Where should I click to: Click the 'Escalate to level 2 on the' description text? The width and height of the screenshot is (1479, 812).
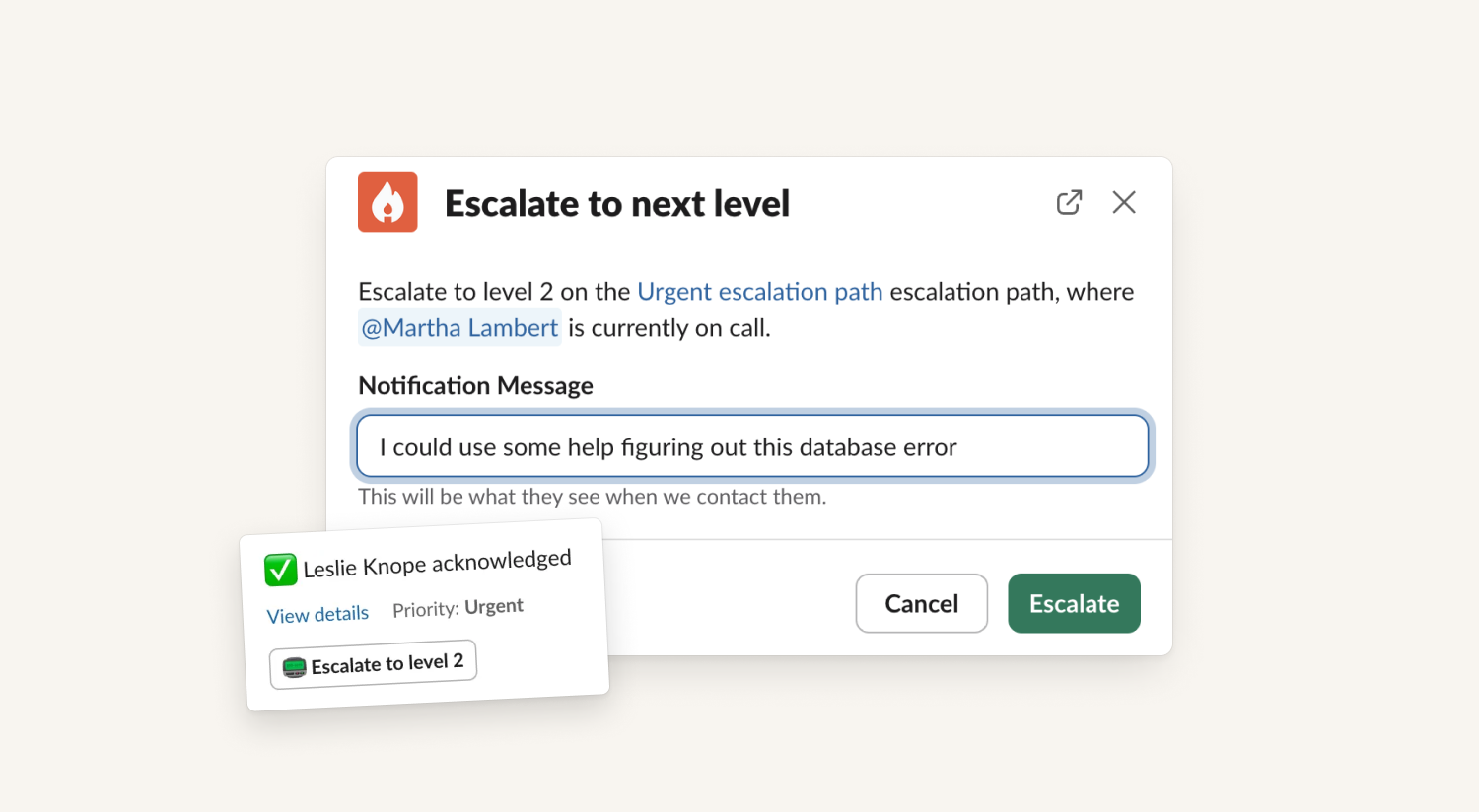(494, 292)
